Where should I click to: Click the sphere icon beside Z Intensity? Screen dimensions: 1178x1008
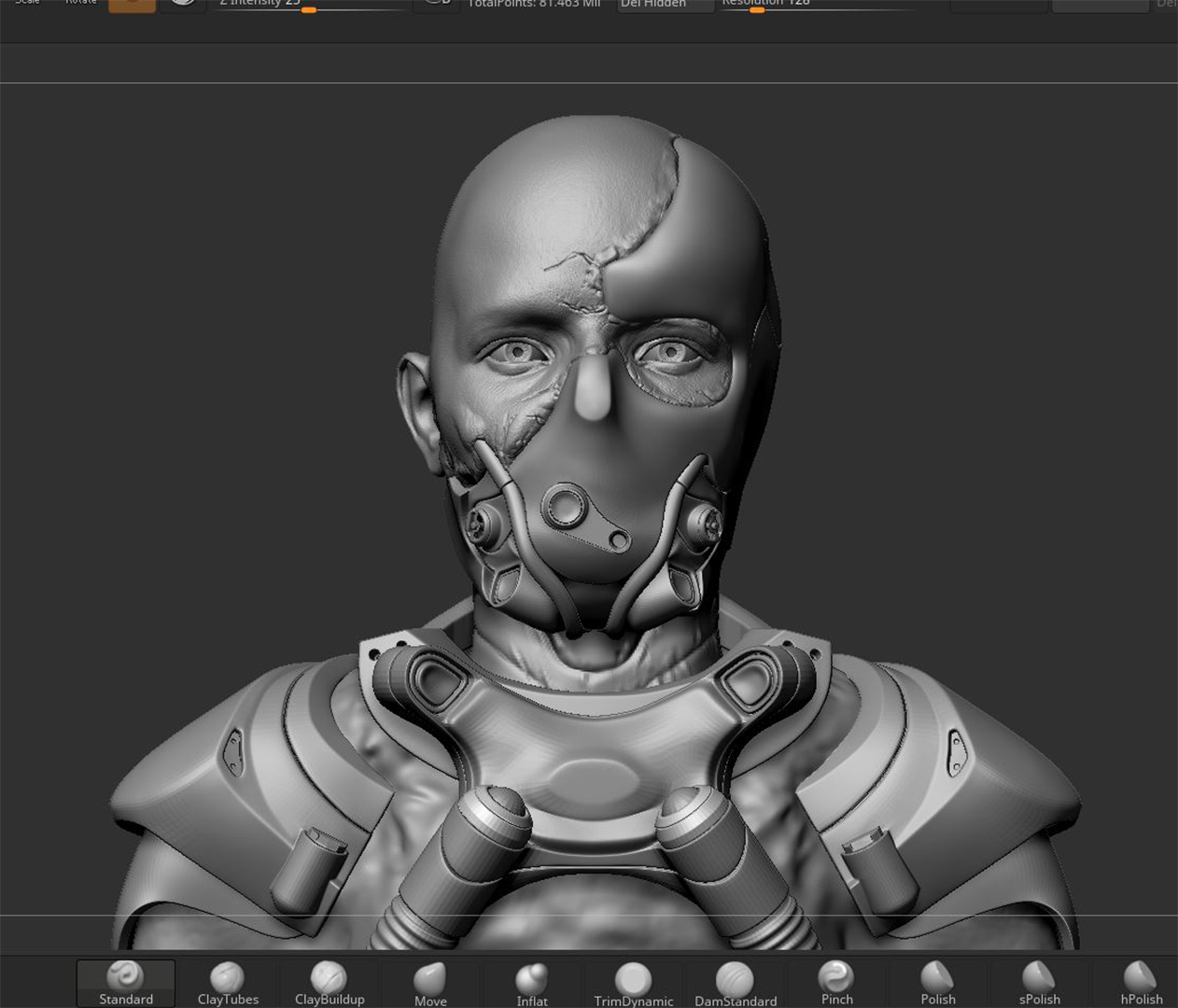point(183,4)
